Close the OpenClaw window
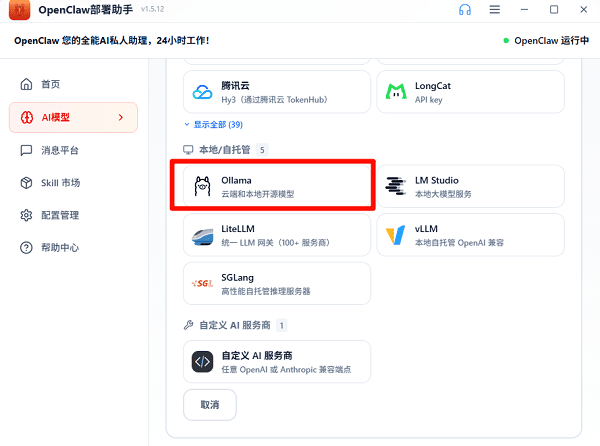The height and width of the screenshot is (446, 600). click(x=584, y=10)
